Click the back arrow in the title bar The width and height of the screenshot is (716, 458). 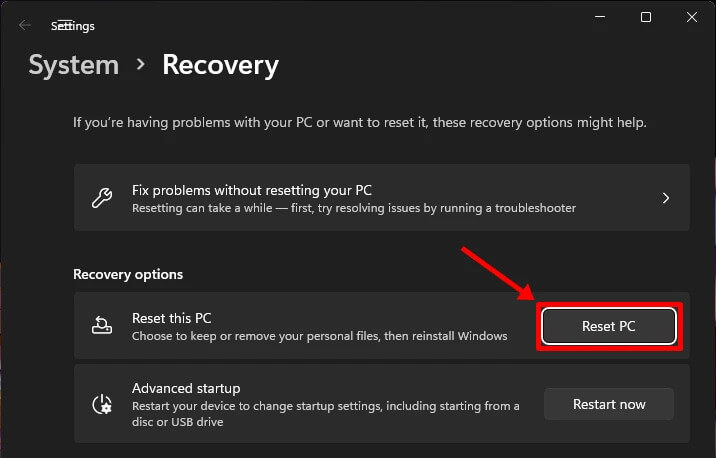pos(25,26)
